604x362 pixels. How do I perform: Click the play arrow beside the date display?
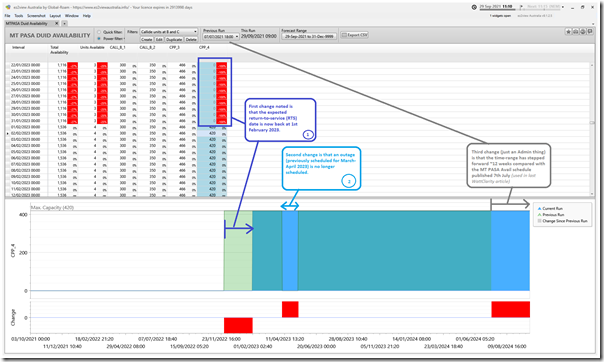pyautogui.click(x=521, y=7)
